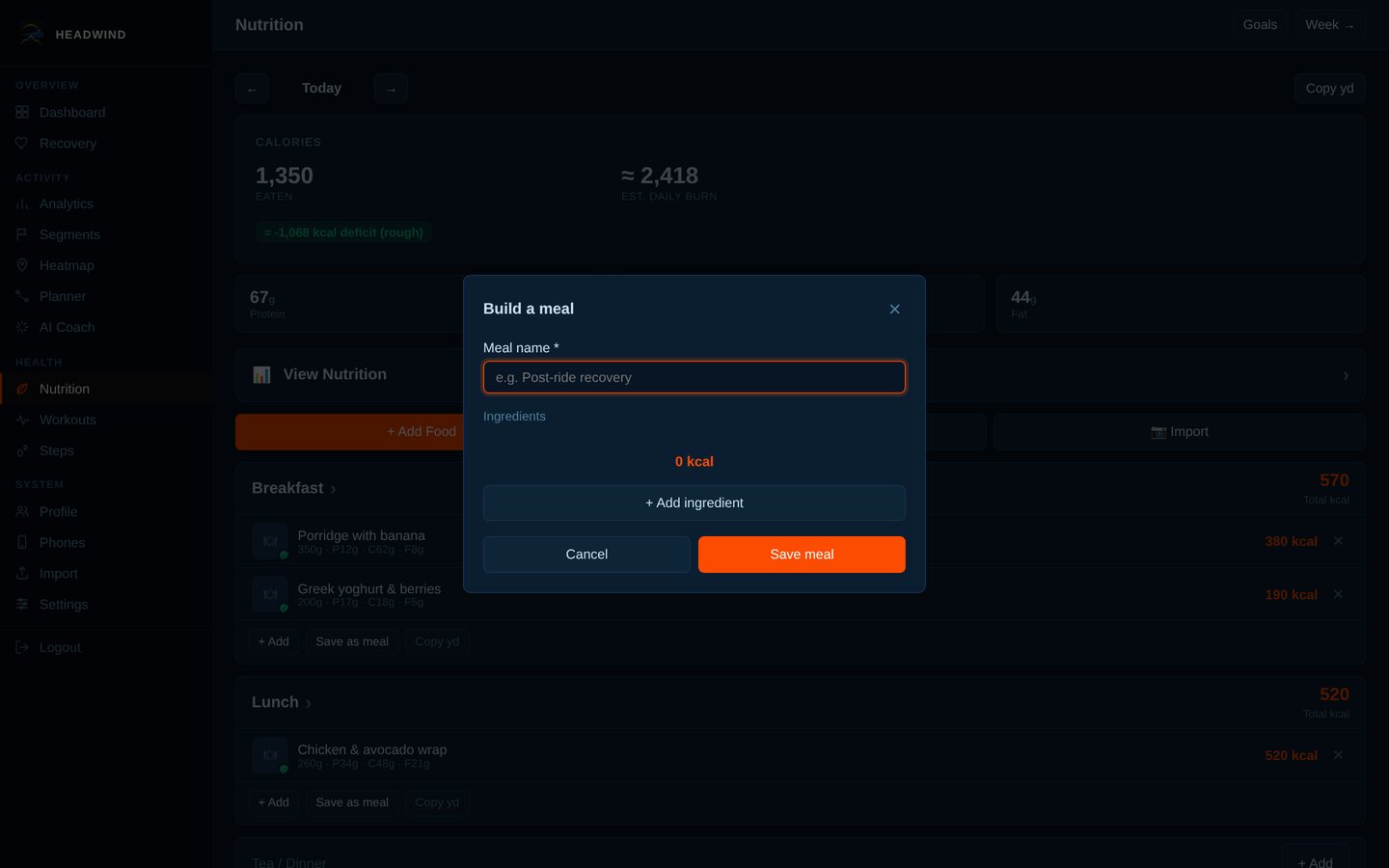Click the camera Import button
The image size is (1389, 868).
(1179, 432)
